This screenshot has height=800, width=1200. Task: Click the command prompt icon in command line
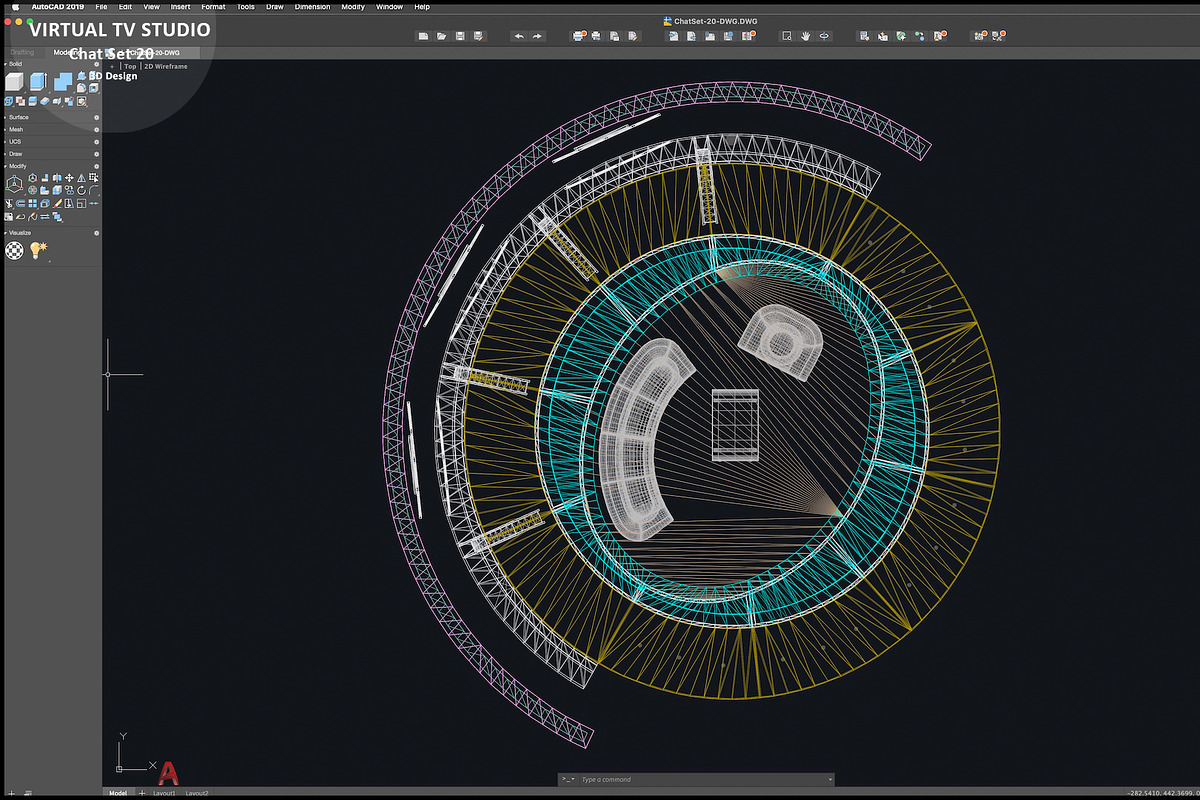pos(567,779)
